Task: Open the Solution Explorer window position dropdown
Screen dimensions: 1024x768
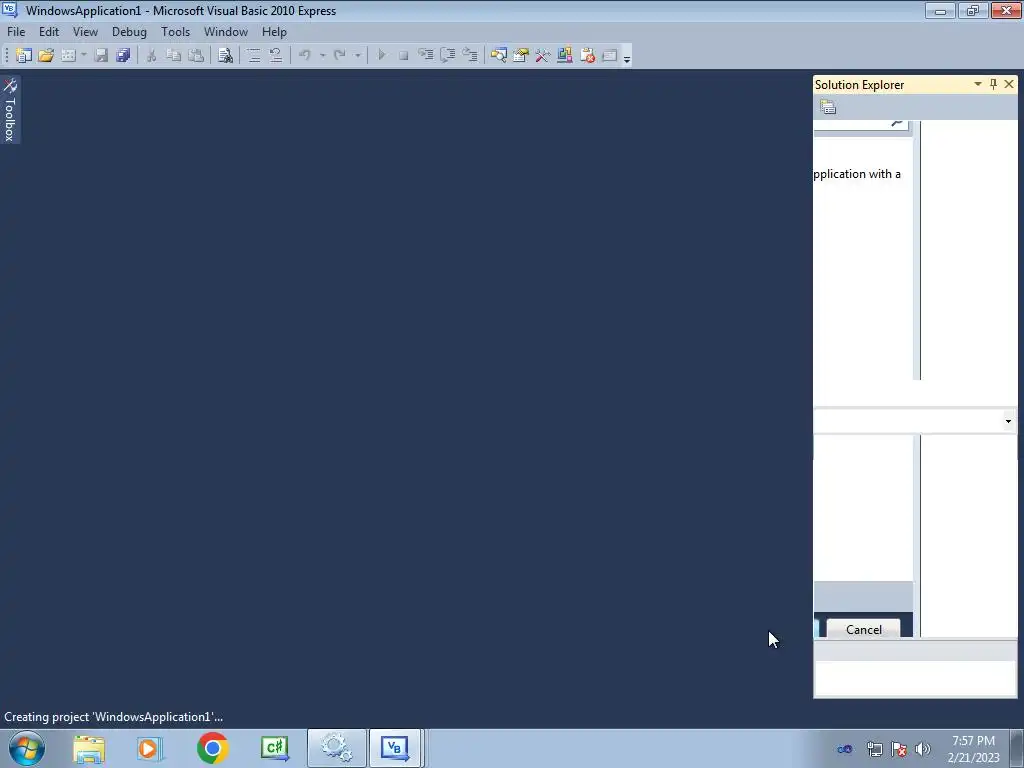Action: 978,84
